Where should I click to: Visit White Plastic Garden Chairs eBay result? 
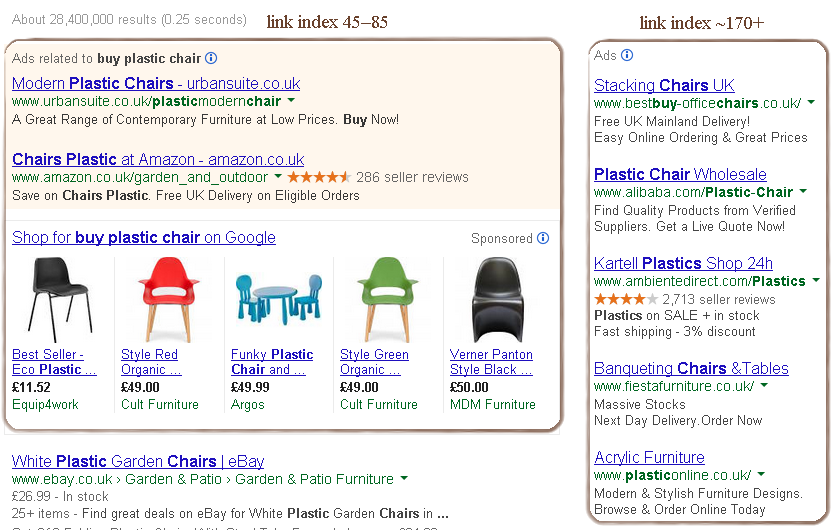point(138,461)
